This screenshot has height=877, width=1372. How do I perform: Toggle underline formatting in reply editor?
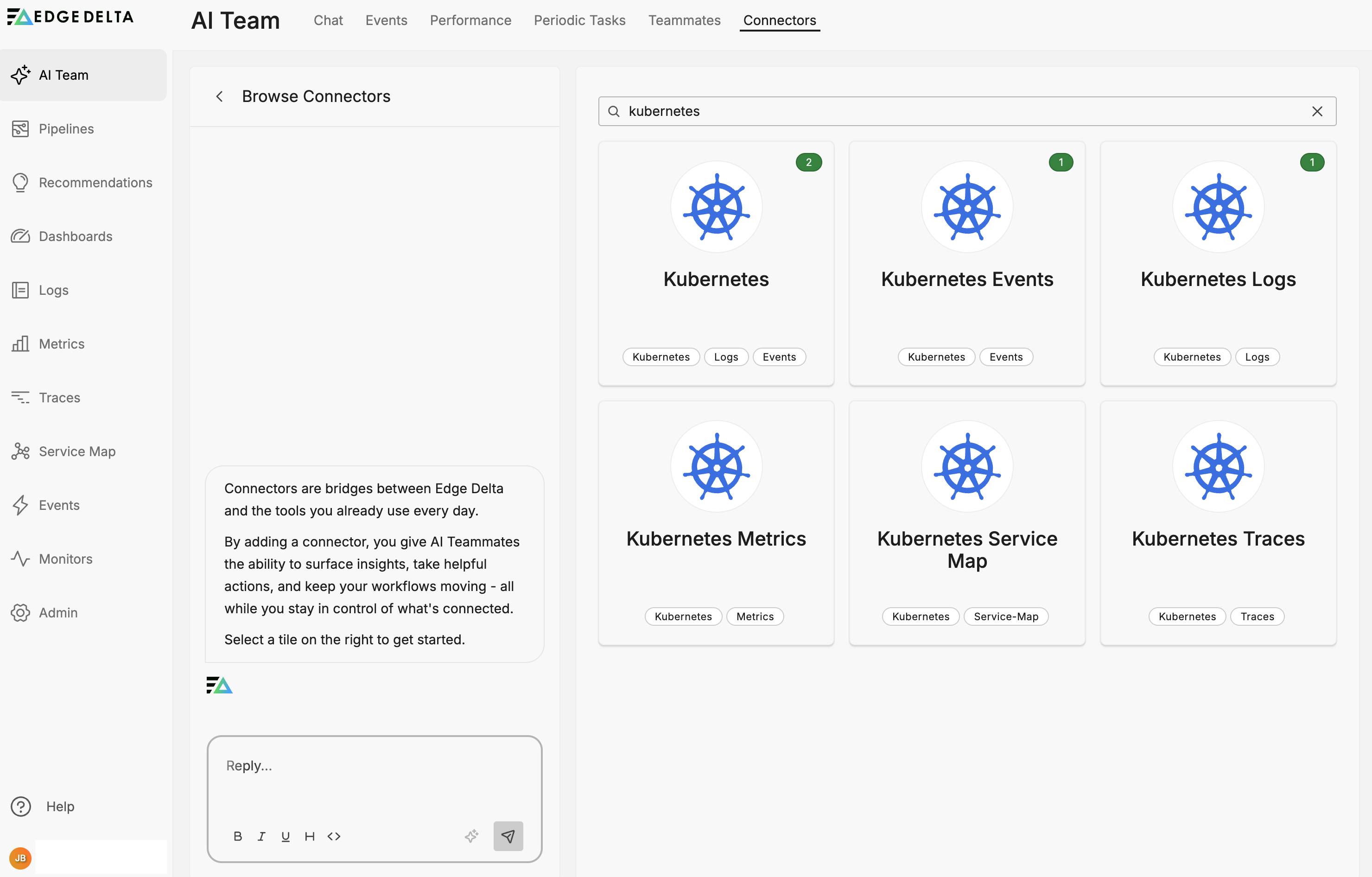pyautogui.click(x=286, y=836)
